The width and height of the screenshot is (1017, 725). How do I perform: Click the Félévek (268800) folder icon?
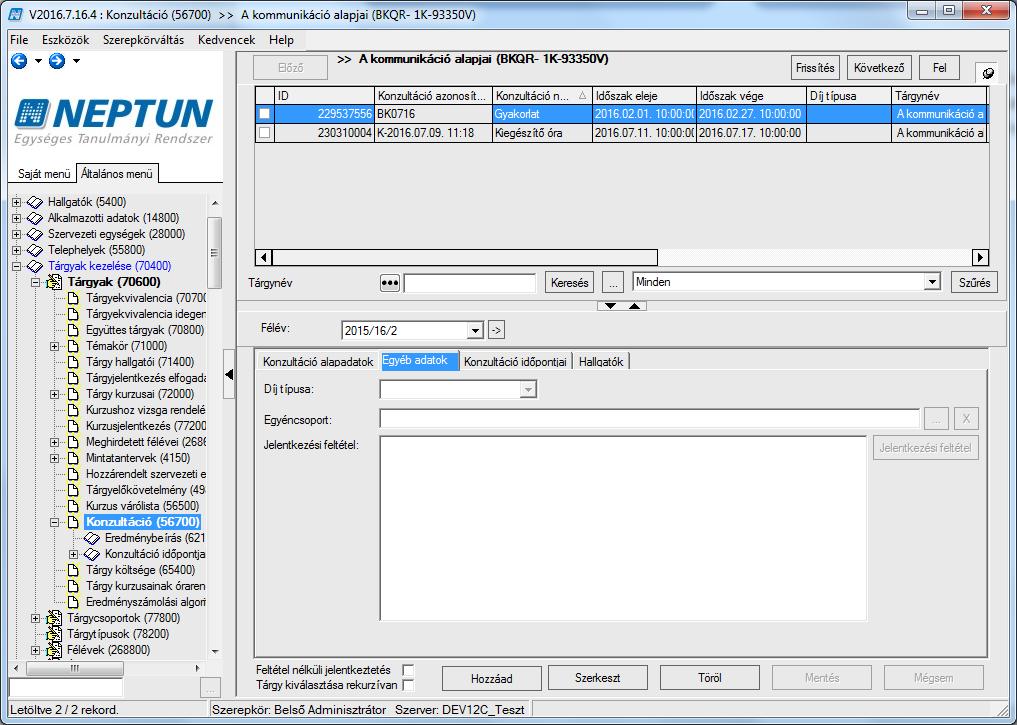[54, 650]
